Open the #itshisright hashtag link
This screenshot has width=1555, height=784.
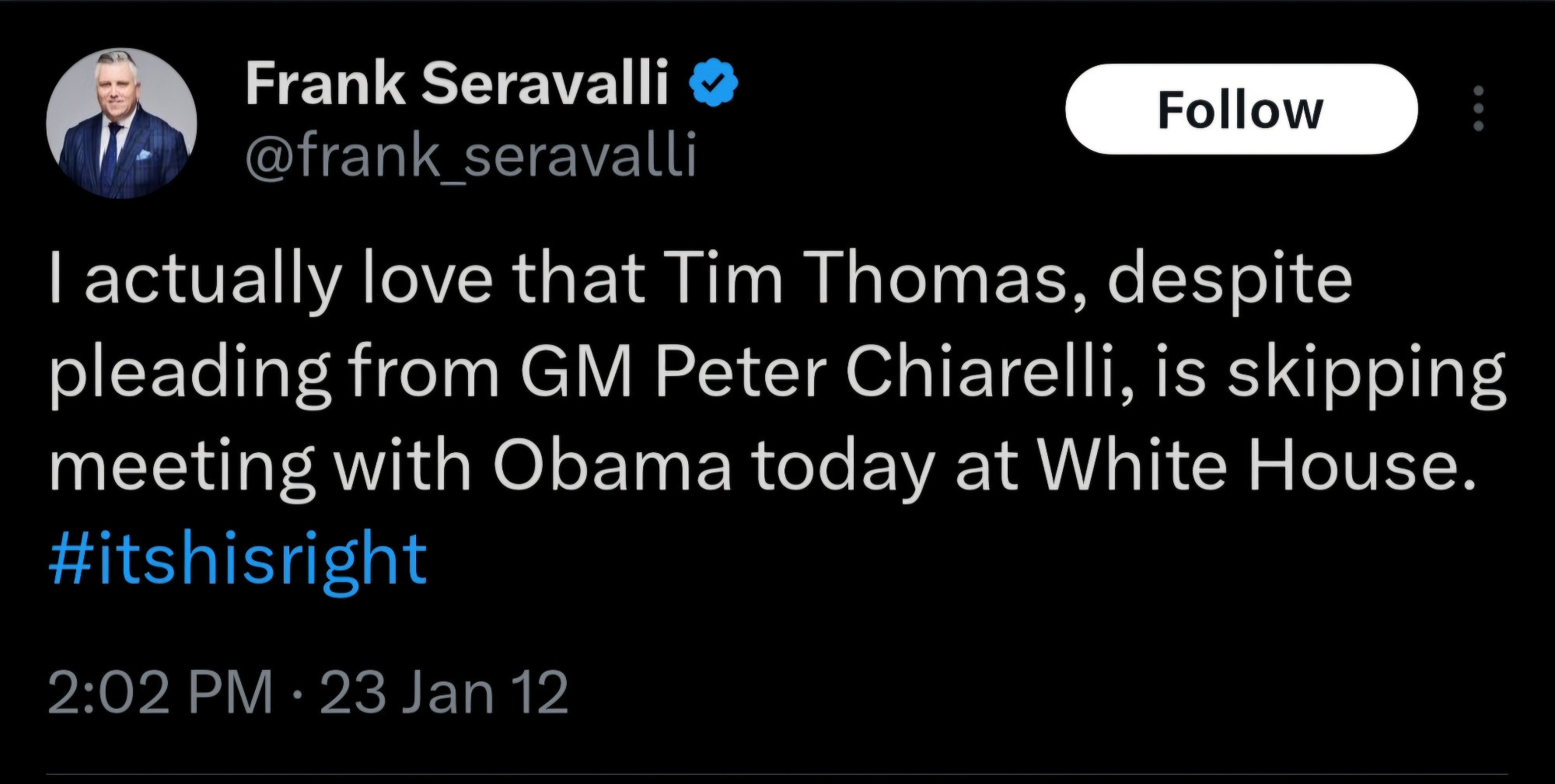[x=237, y=559]
